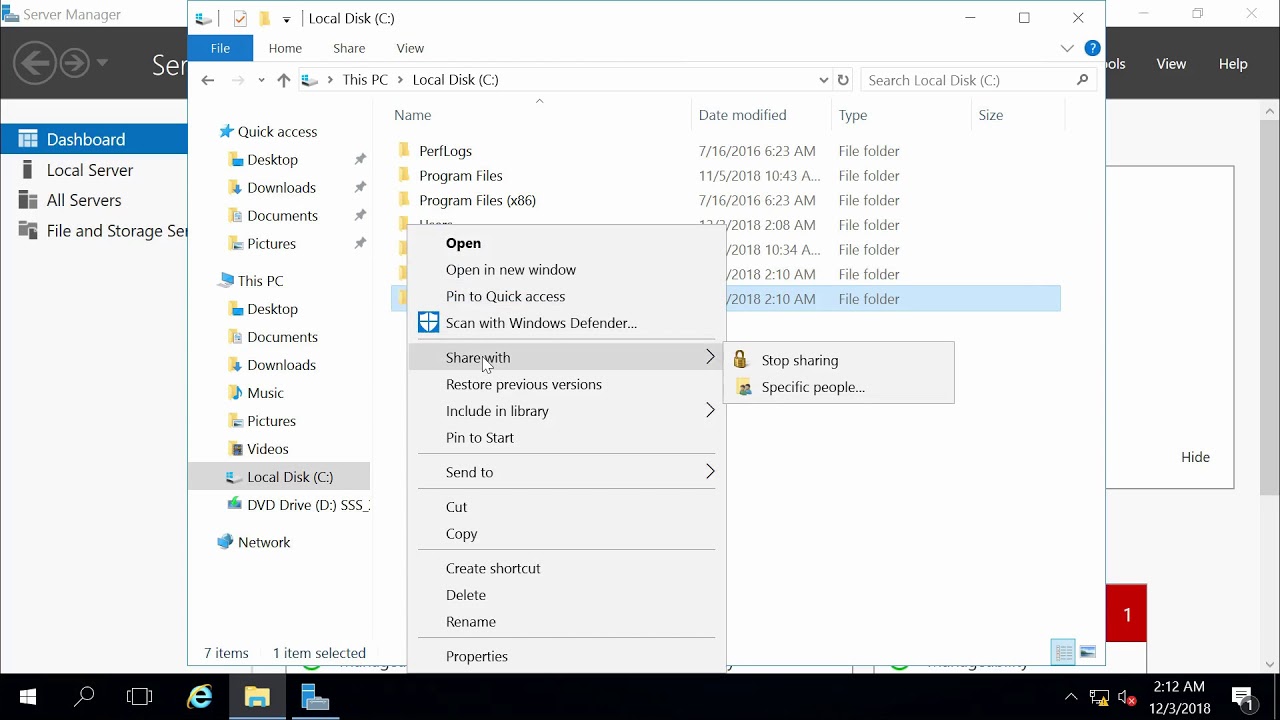
Task: Open Server Manager View menu
Action: pyautogui.click(x=1171, y=64)
